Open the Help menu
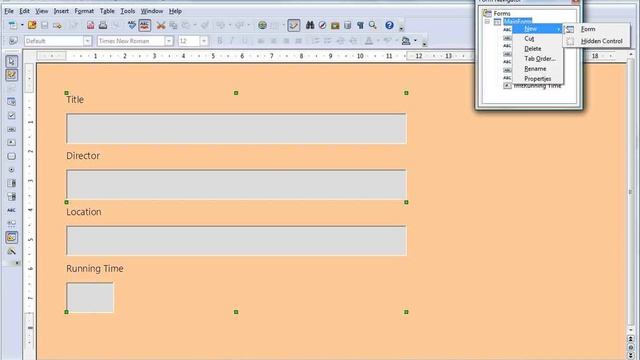The image size is (640, 360). pyautogui.click(x=175, y=11)
